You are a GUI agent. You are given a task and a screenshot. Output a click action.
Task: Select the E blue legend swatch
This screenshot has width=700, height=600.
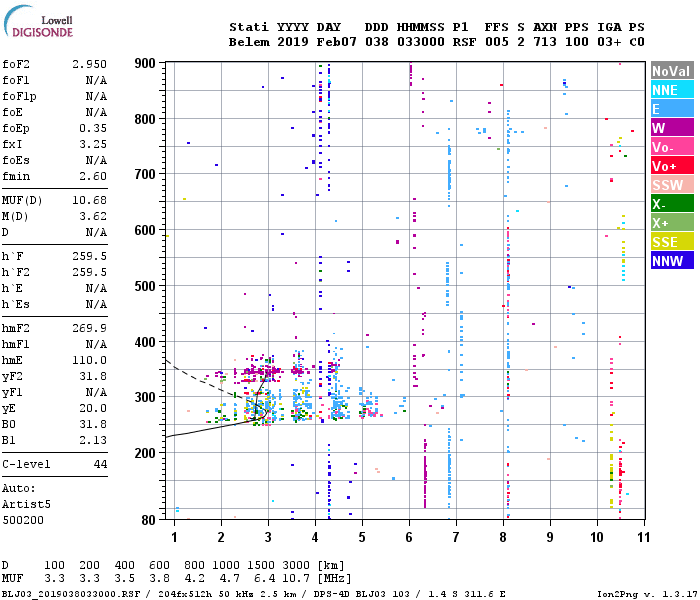click(672, 109)
